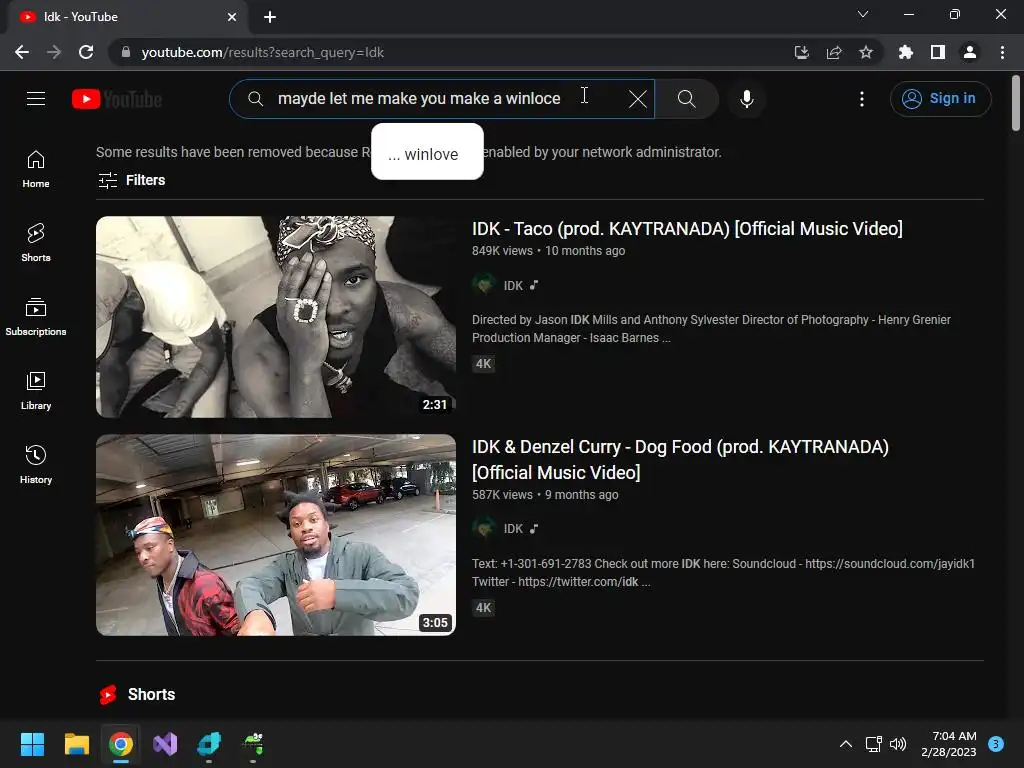The image size is (1024, 768).
Task: Open the Dog Food video thumbnail
Action: pos(276,535)
